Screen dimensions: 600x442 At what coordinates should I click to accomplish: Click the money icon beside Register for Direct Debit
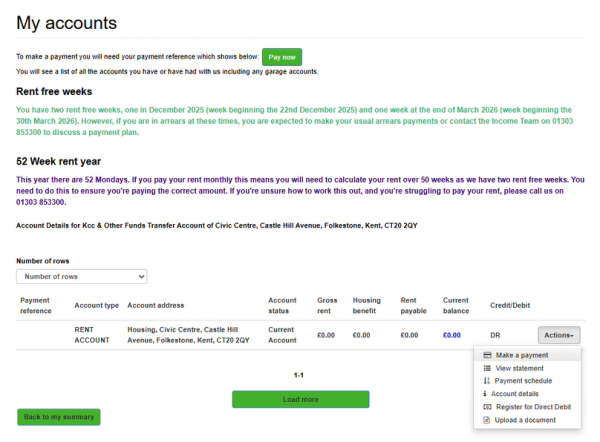(487, 407)
